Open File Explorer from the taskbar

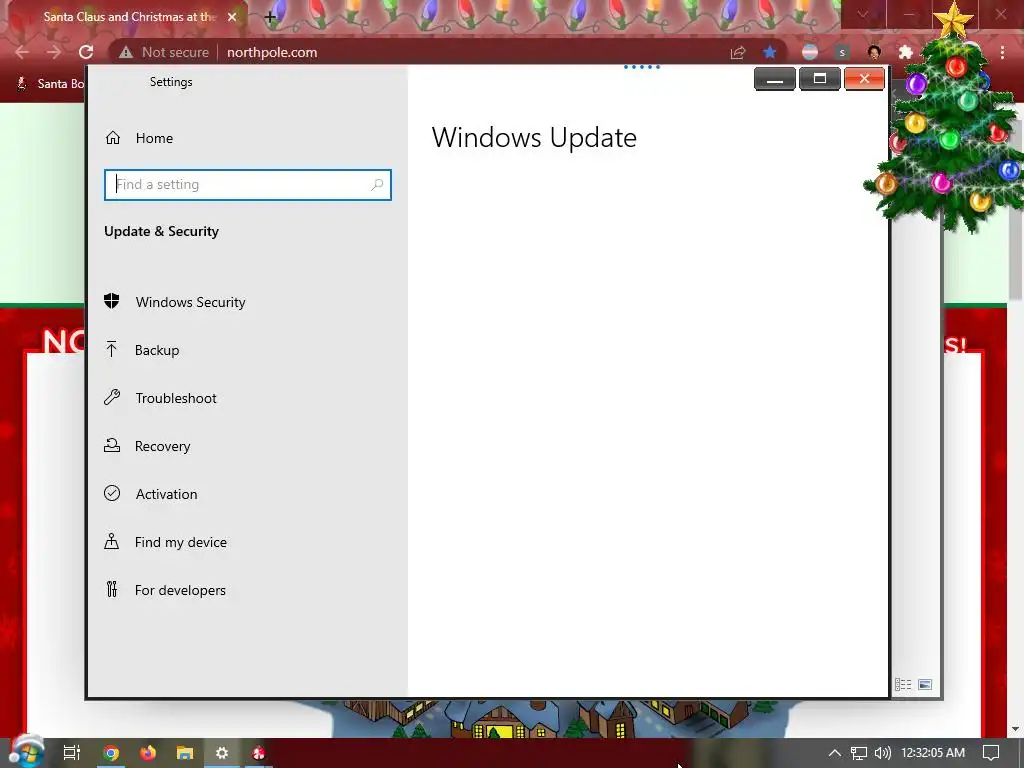185,753
